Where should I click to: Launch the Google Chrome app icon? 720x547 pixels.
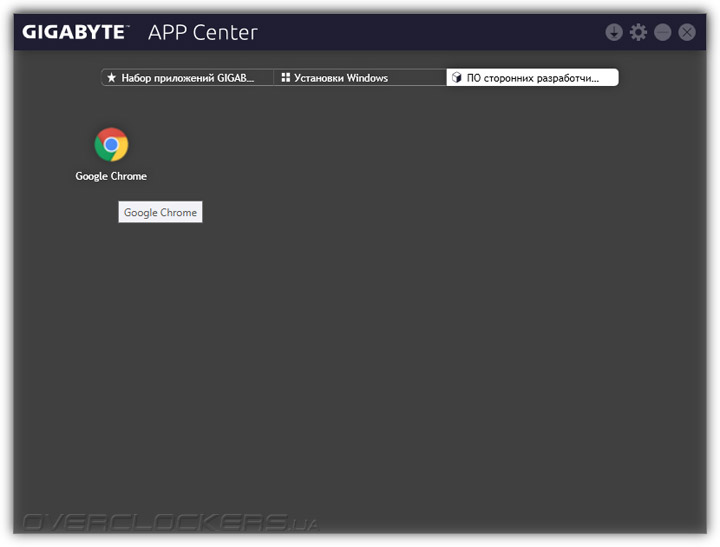tap(111, 145)
